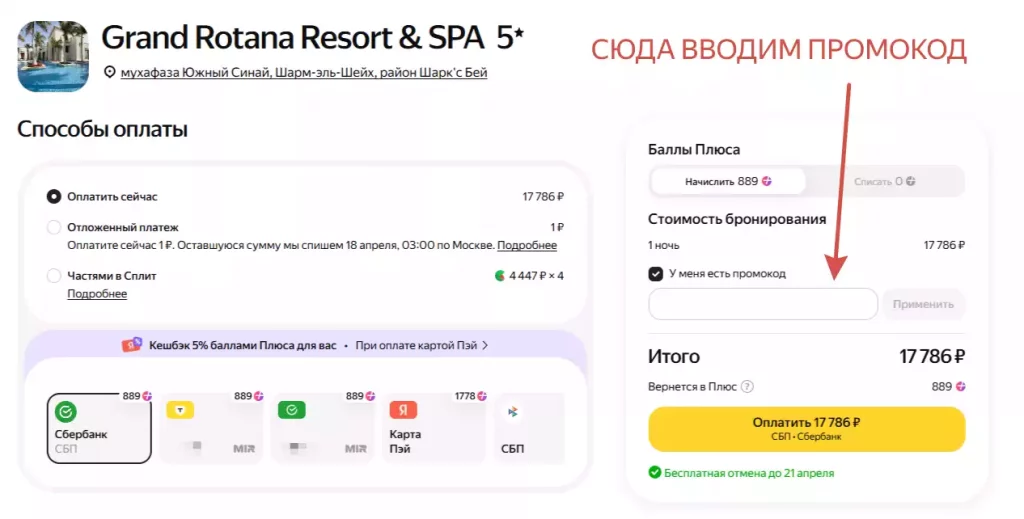Choose the yellow MIR card icon
This screenshot has height=519, width=1024.
(180, 410)
